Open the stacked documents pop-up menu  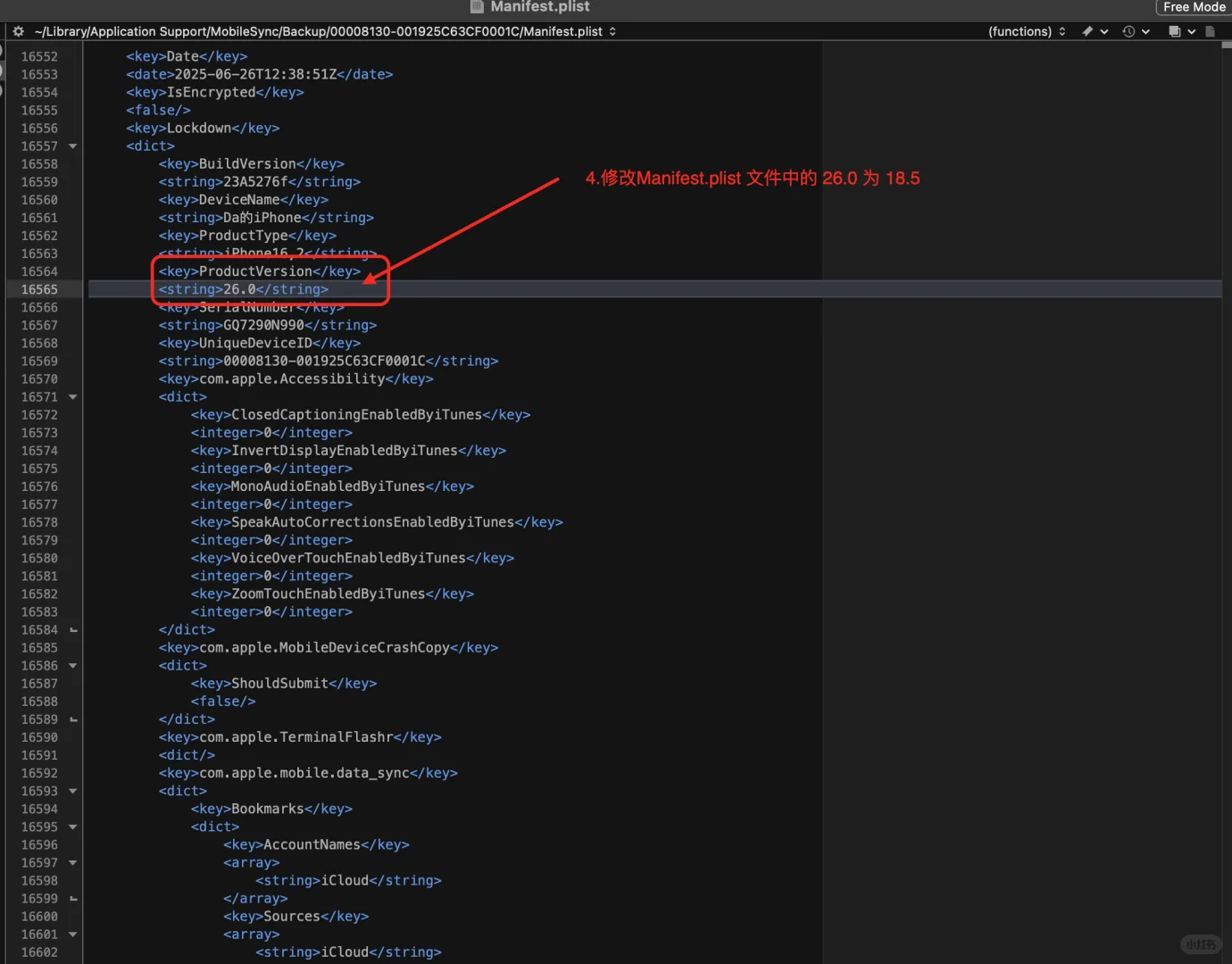(1181, 31)
